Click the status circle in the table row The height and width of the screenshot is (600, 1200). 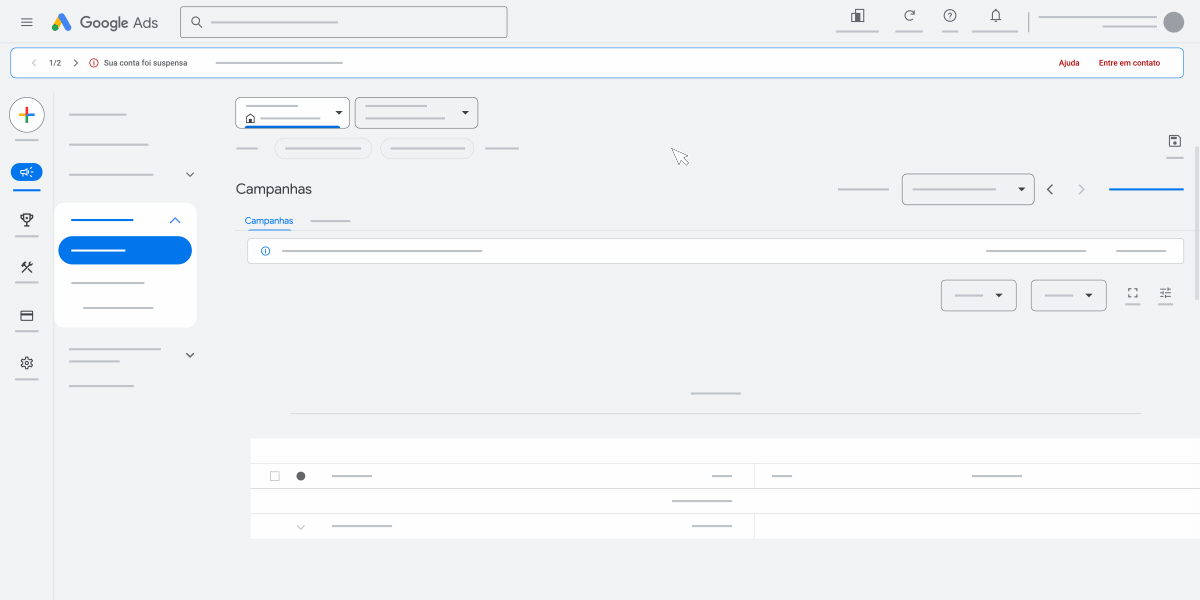point(301,475)
